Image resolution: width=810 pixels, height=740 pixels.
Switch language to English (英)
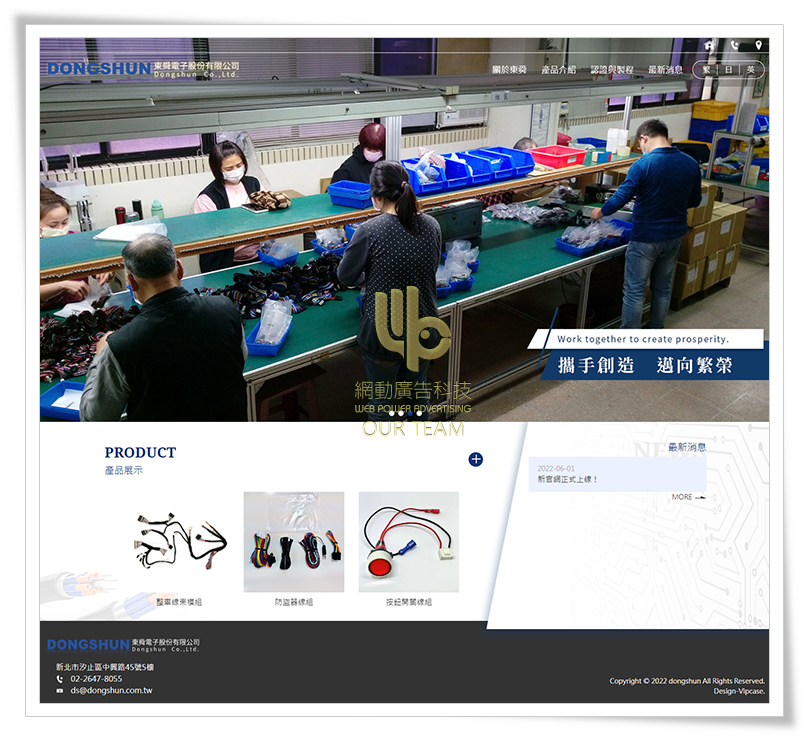[x=751, y=70]
